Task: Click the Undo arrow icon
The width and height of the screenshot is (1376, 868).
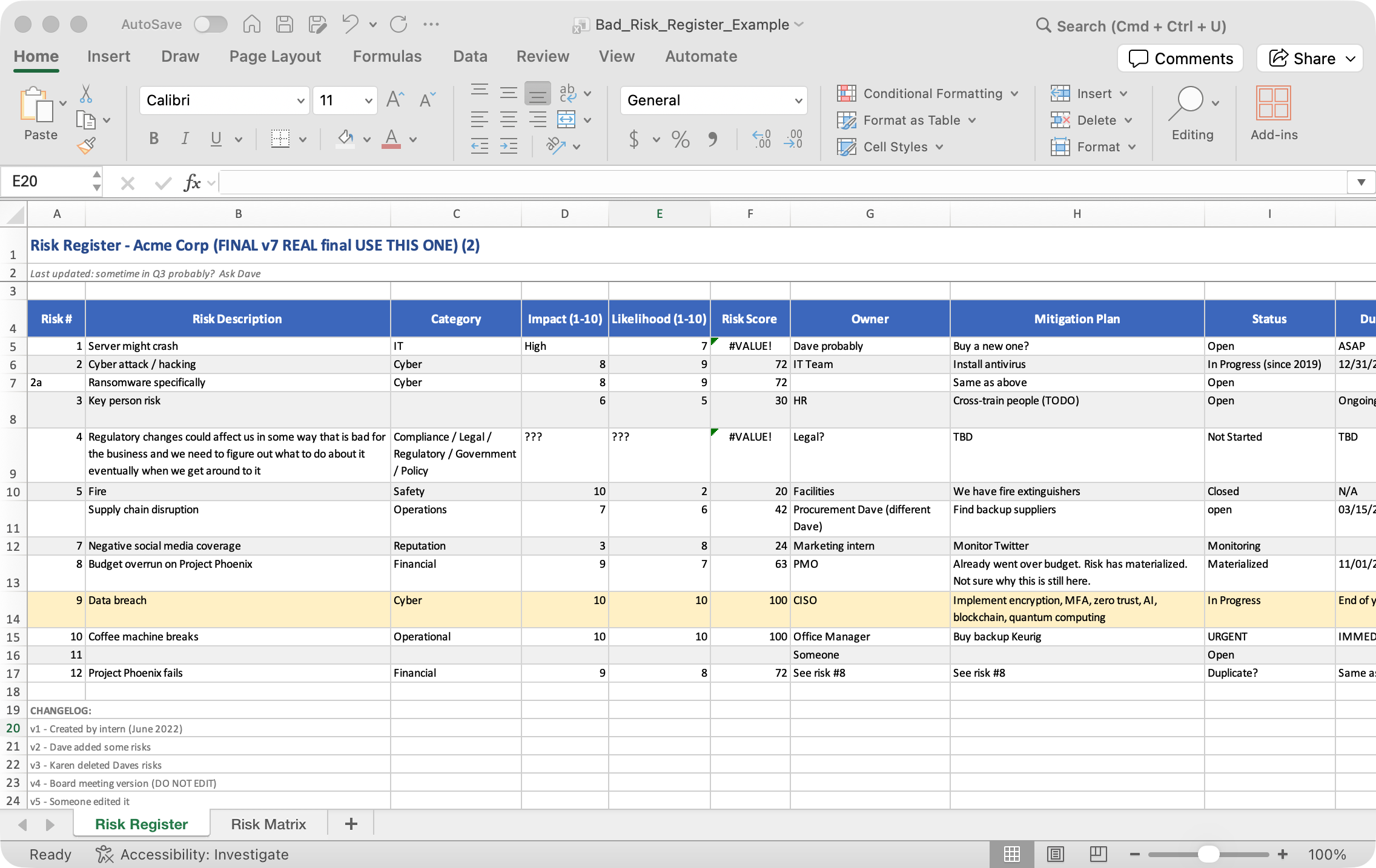Action: (351, 24)
